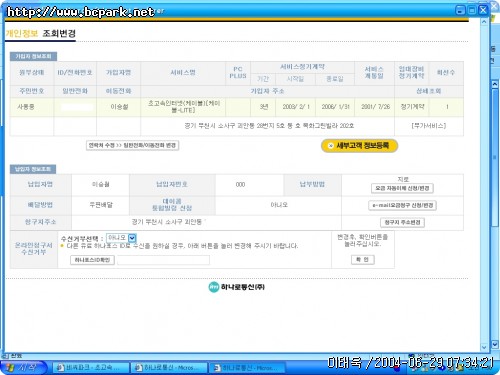This screenshot has height=375, width=500.
Task: Click the 하나로통신(주) logo at page bottom
Action: click(237, 287)
